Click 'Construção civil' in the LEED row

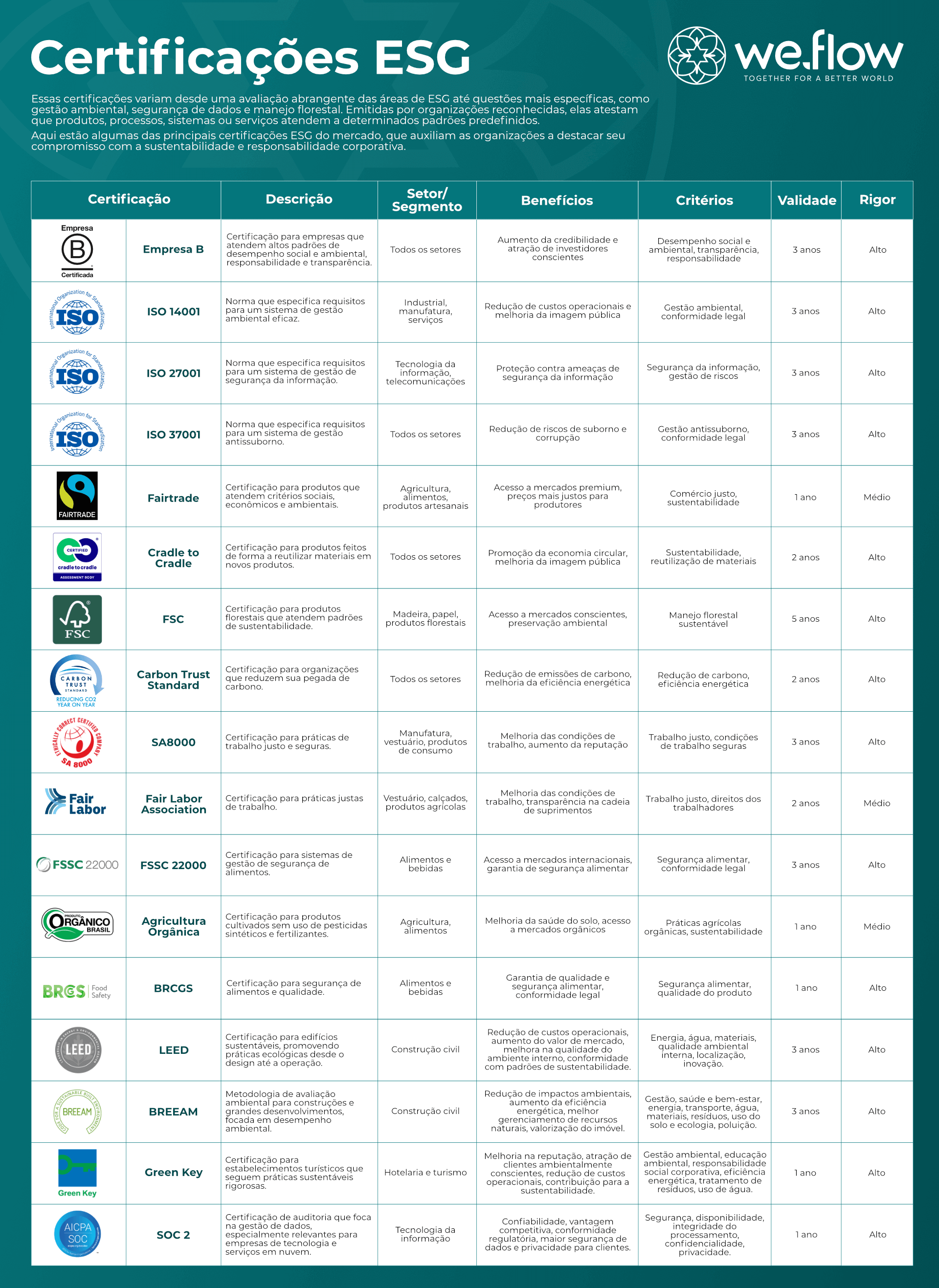pyautogui.click(x=425, y=1049)
